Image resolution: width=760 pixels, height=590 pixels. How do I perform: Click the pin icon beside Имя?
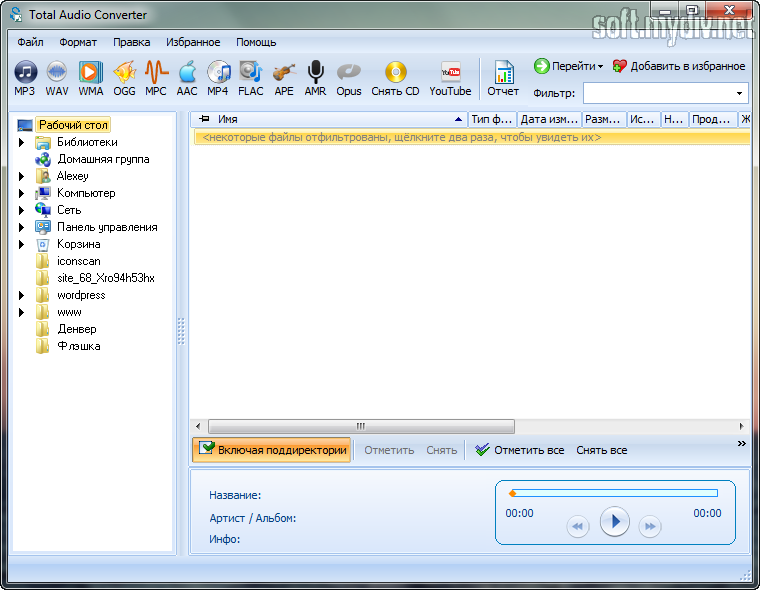coord(205,119)
